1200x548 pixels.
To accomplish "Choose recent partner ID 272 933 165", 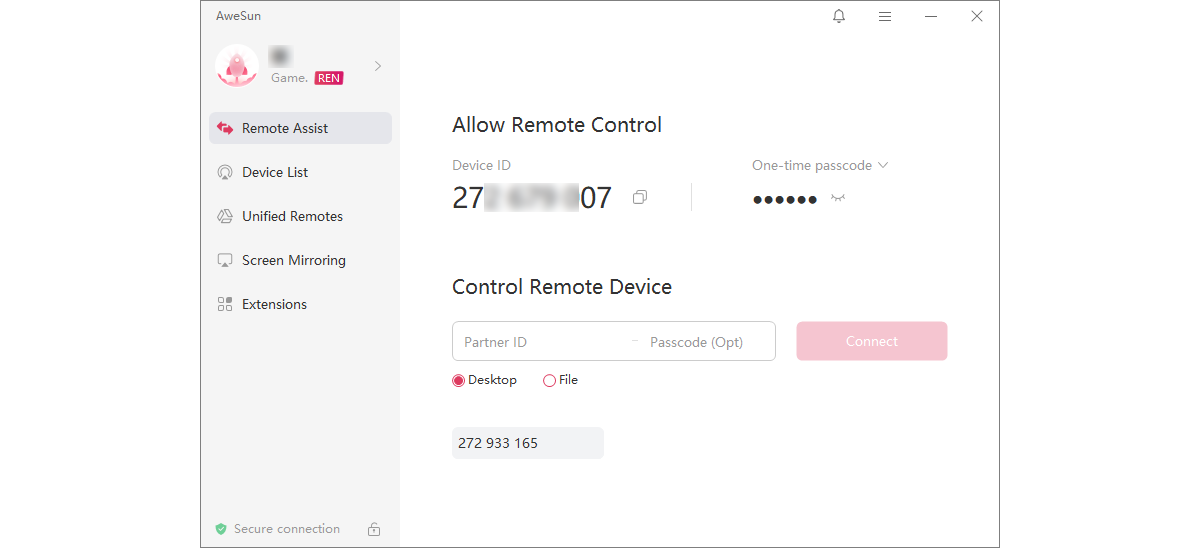I will [x=527, y=443].
